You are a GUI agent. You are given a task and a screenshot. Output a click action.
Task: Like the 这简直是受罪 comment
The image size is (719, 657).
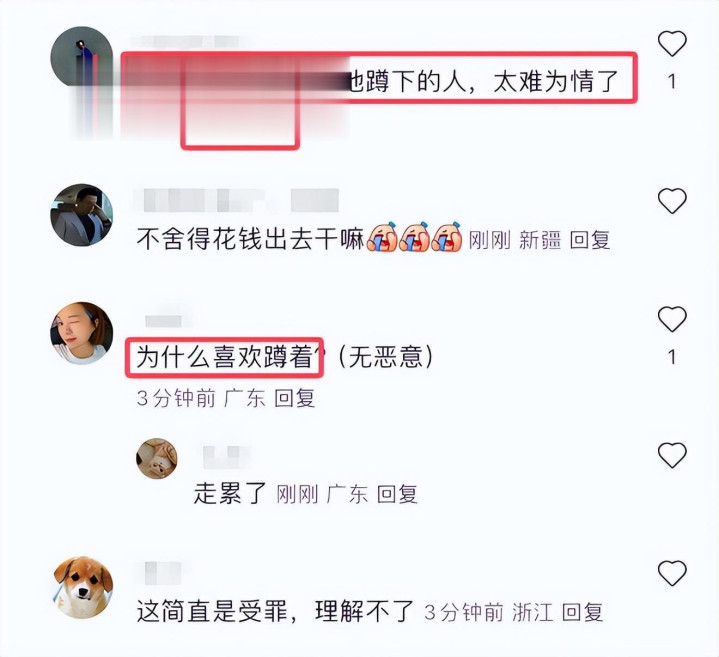(x=672, y=573)
